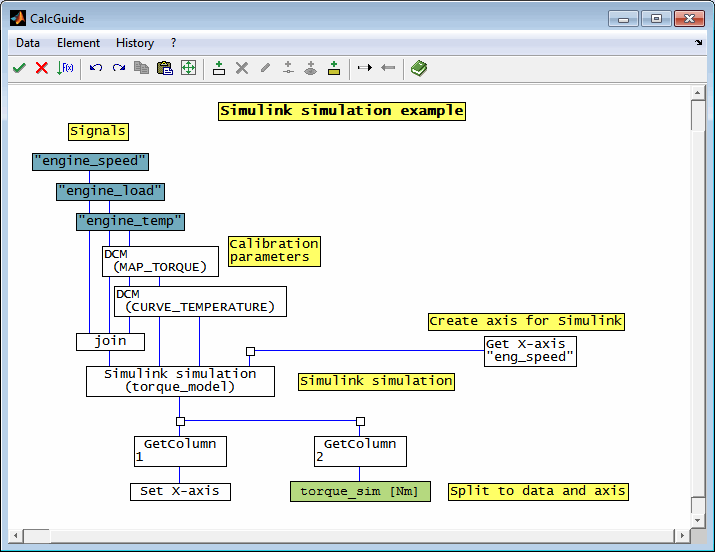Open the Element menu
Viewport: 715px width, 552px height.
click(x=78, y=43)
